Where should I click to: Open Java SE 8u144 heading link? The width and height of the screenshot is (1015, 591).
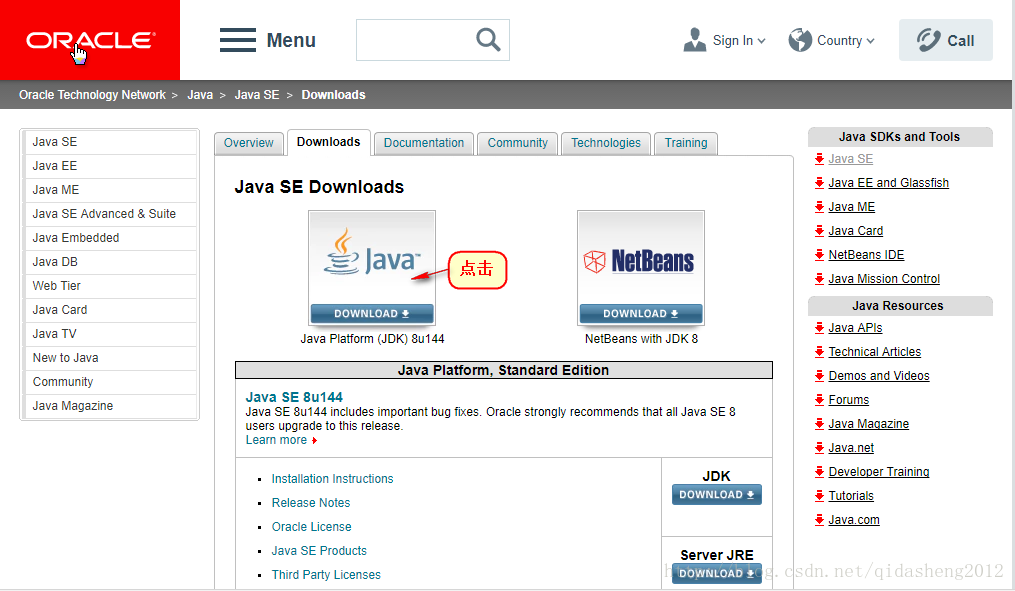point(294,397)
